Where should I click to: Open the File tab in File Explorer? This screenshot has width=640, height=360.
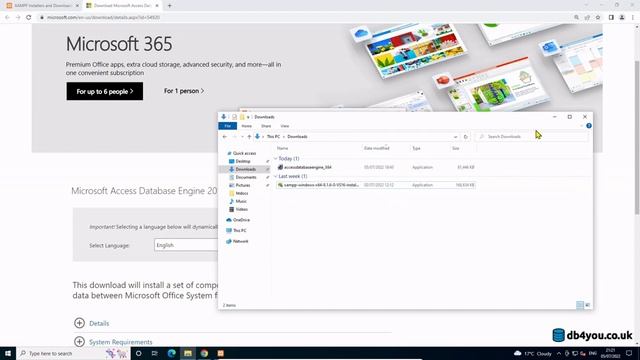(227, 126)
